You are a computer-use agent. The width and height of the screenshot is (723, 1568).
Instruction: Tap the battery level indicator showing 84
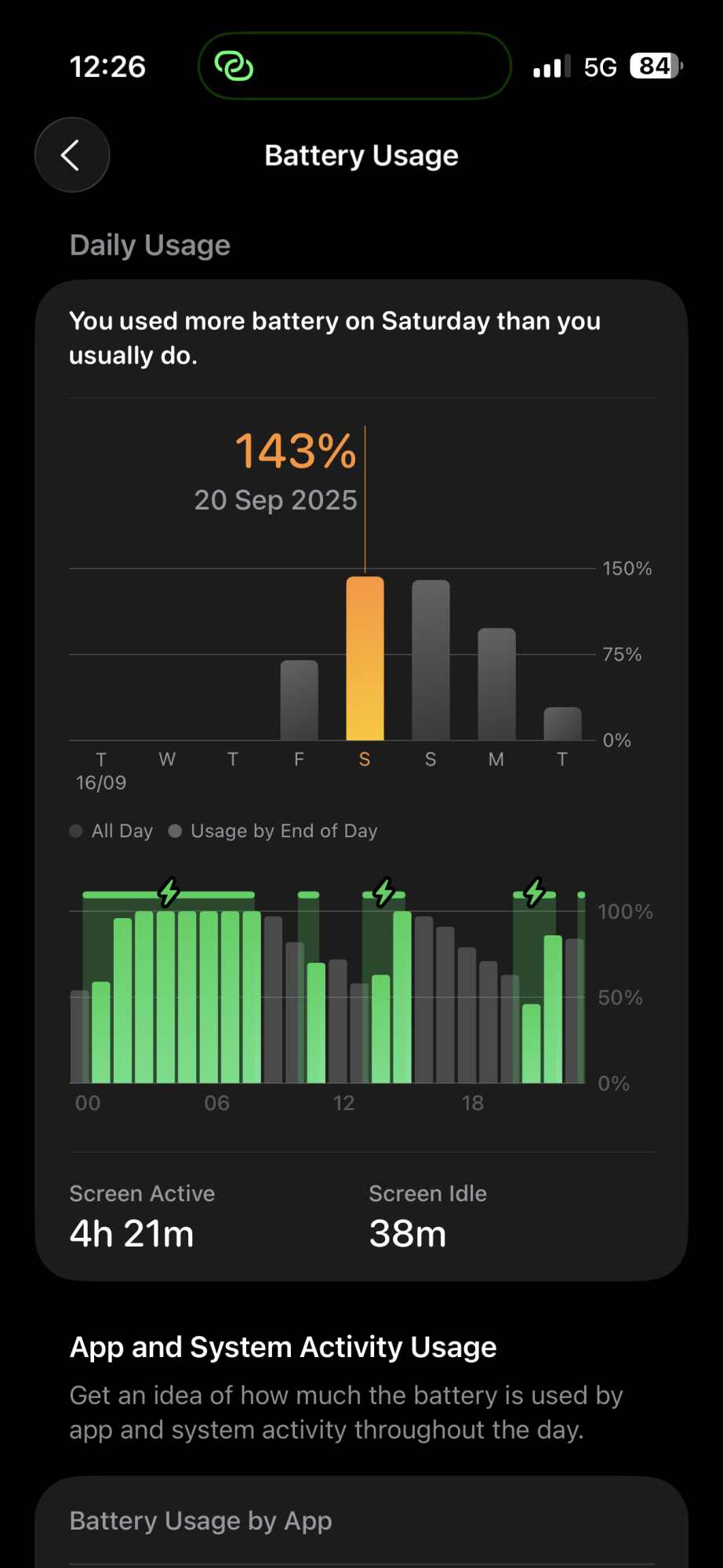656,67
